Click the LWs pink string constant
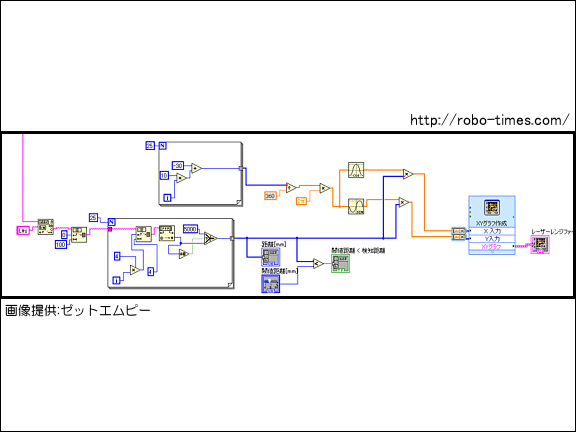 coord(23,231)
